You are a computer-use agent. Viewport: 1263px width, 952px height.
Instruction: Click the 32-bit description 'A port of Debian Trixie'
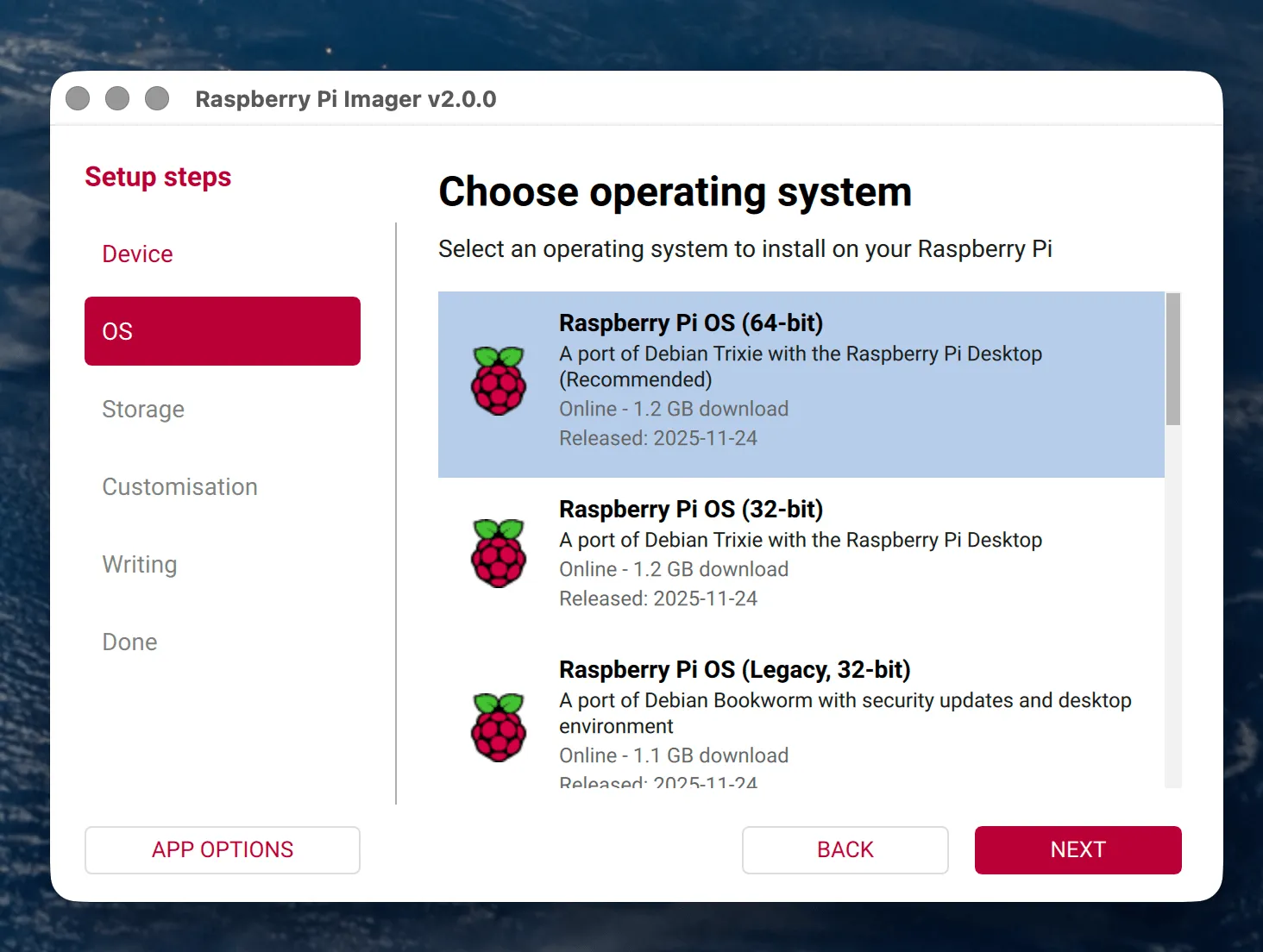click(801, 540)
